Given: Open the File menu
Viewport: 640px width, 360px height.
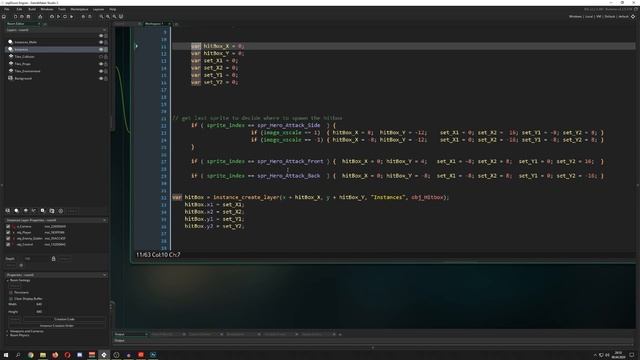Looking at the screenshot, I should (7, 9).
